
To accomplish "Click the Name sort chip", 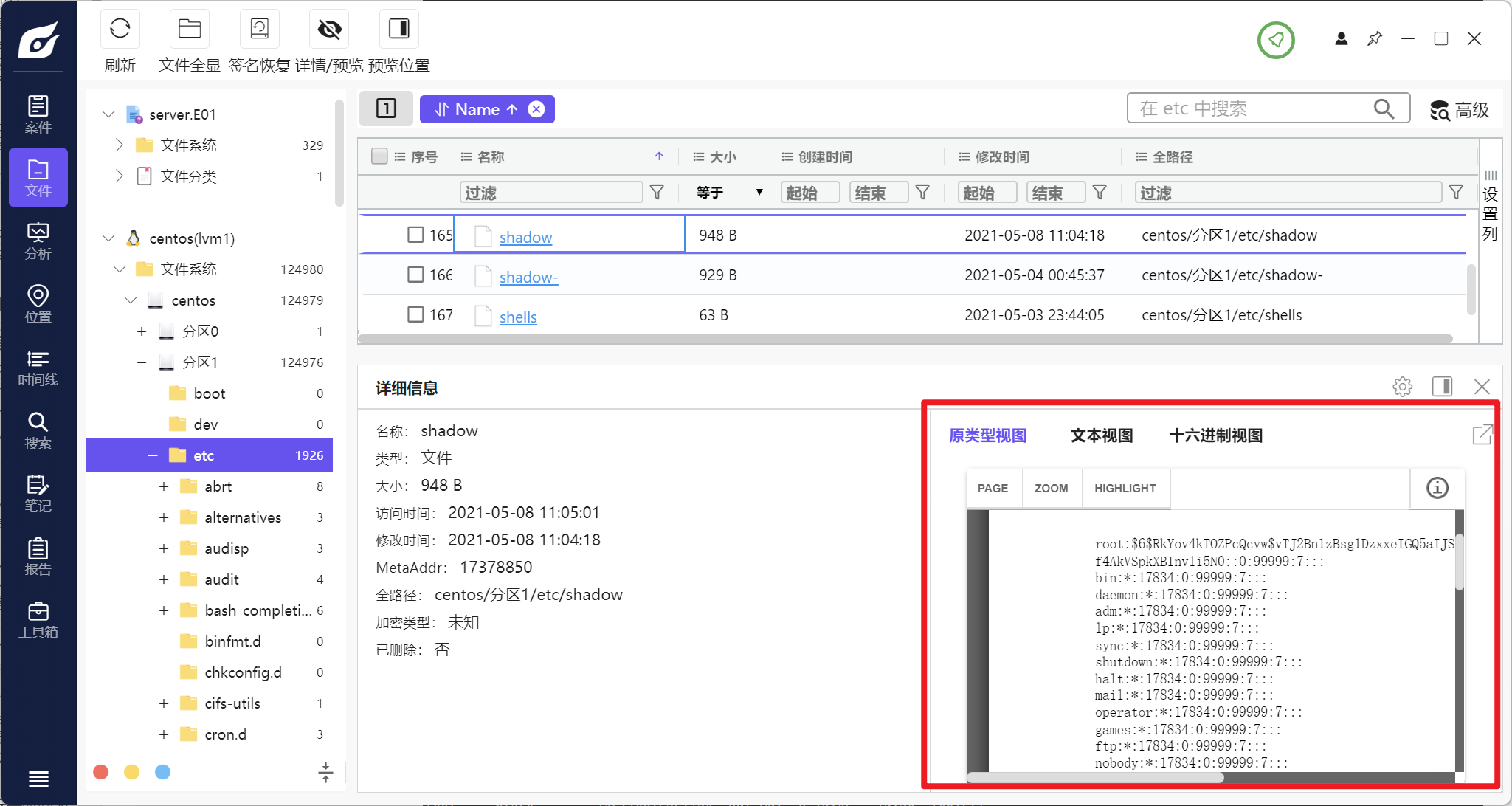I will [x=477, y=109].
